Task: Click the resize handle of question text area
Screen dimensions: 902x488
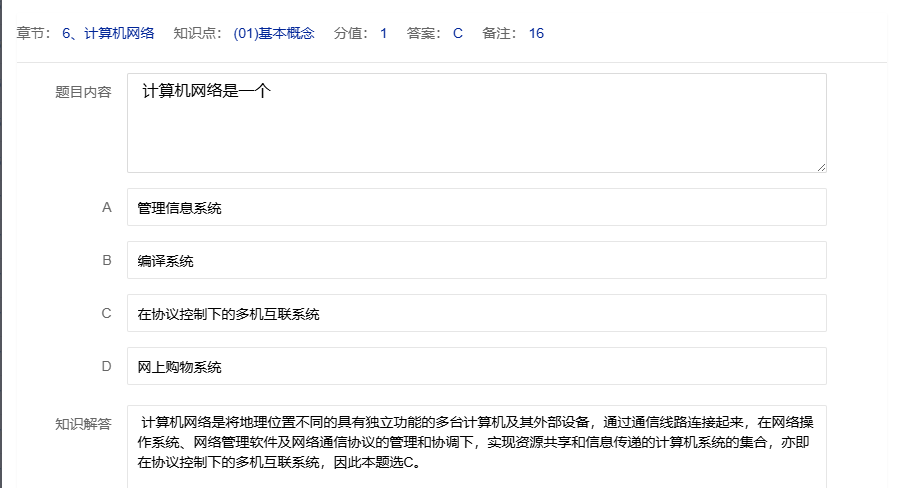Action: [x=821, y=167]
